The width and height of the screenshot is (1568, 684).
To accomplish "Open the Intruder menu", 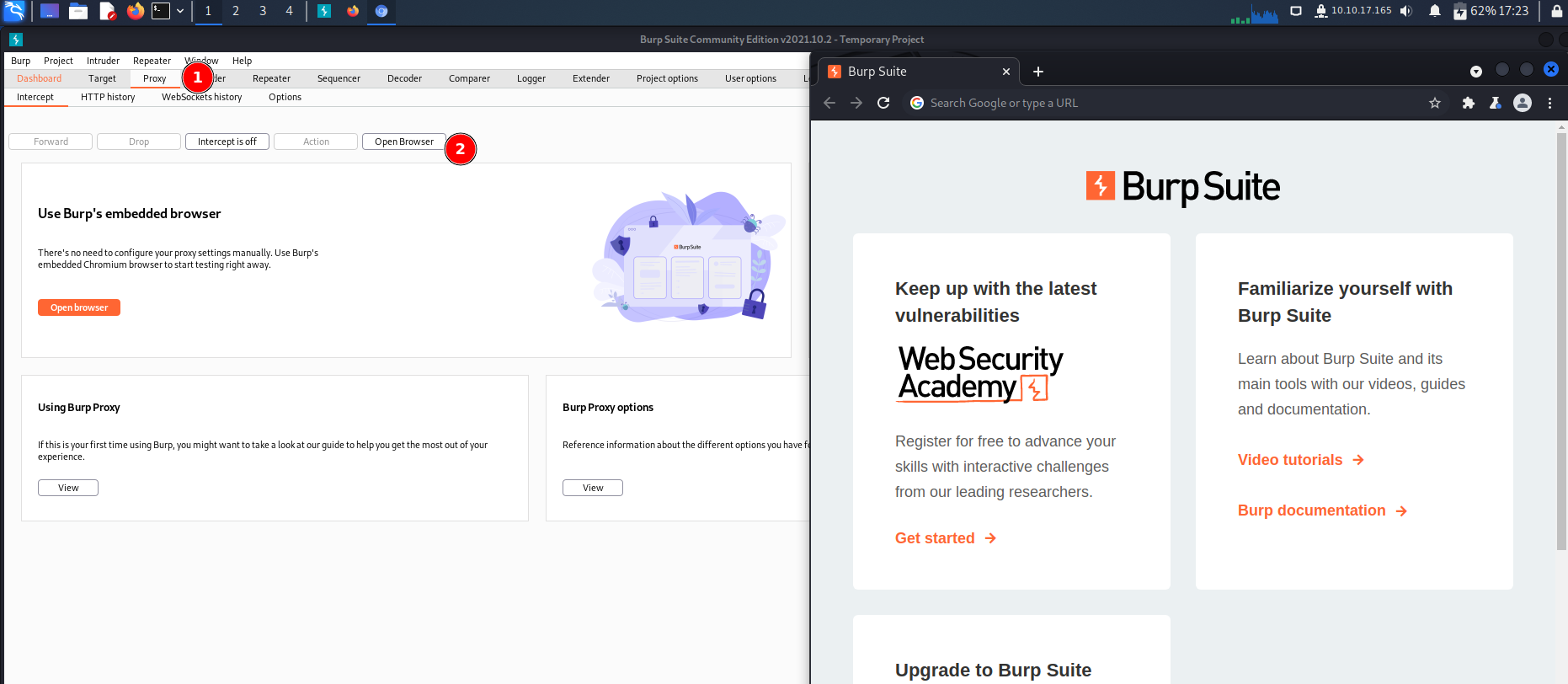I will coord(103,61).
